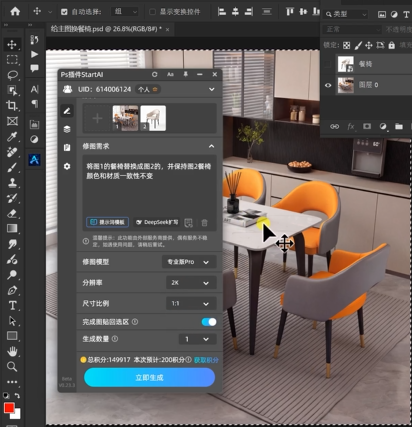Select the Smudge tool
Image resolution: width=412 pixels, height=427 pixels.
12,244
